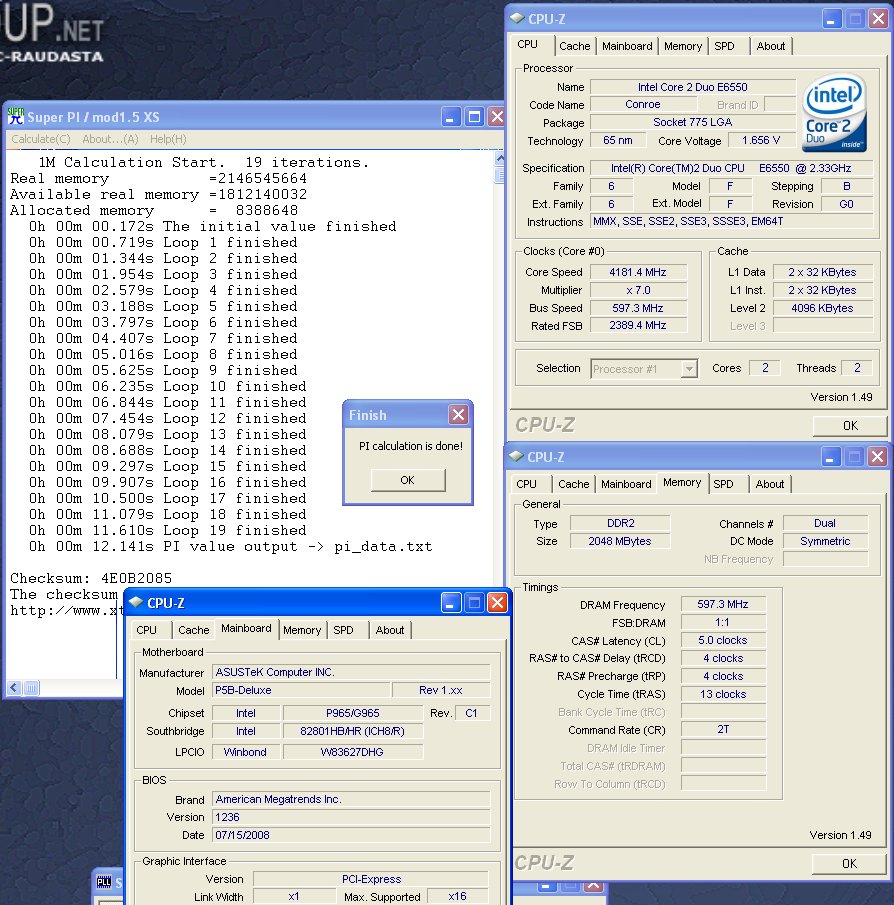Click the Memory CPU-Z window title icon

[x=516, y=457]
